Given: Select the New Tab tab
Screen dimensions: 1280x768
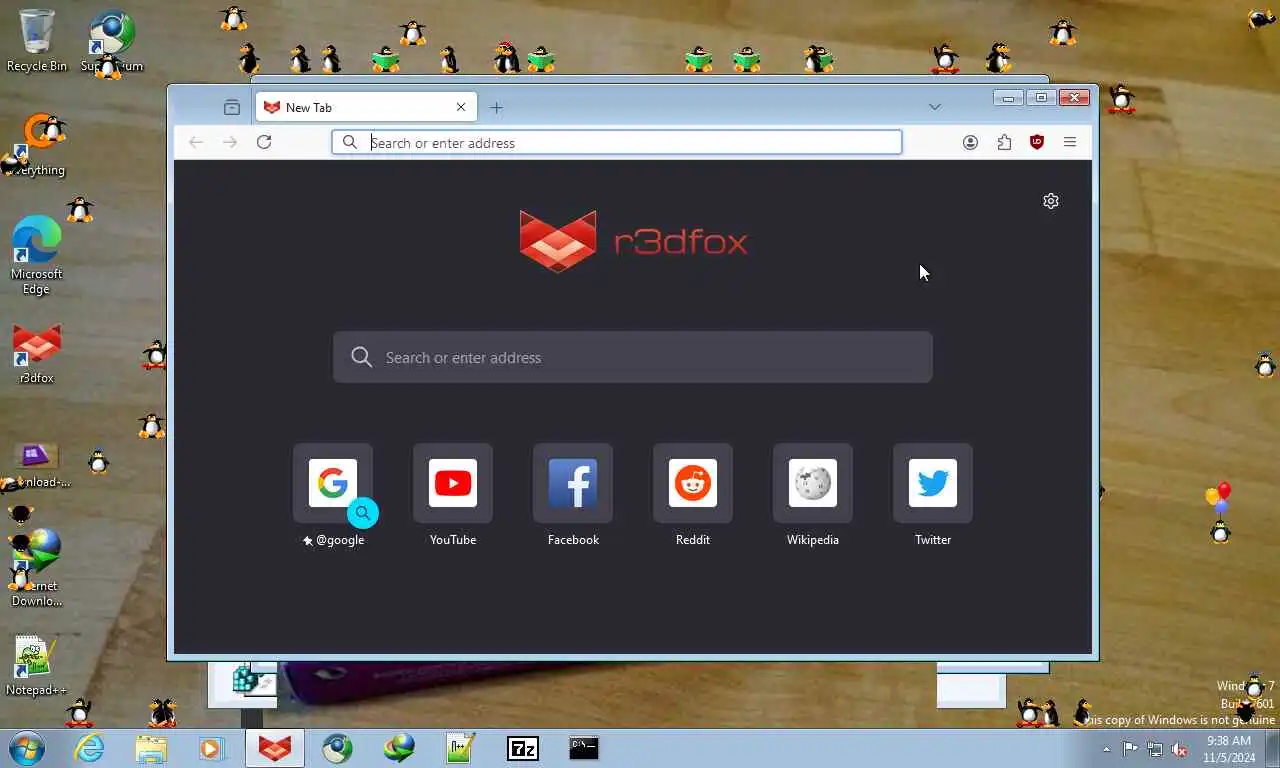Looking at the screenshot, I should click(x=366, y=107).
